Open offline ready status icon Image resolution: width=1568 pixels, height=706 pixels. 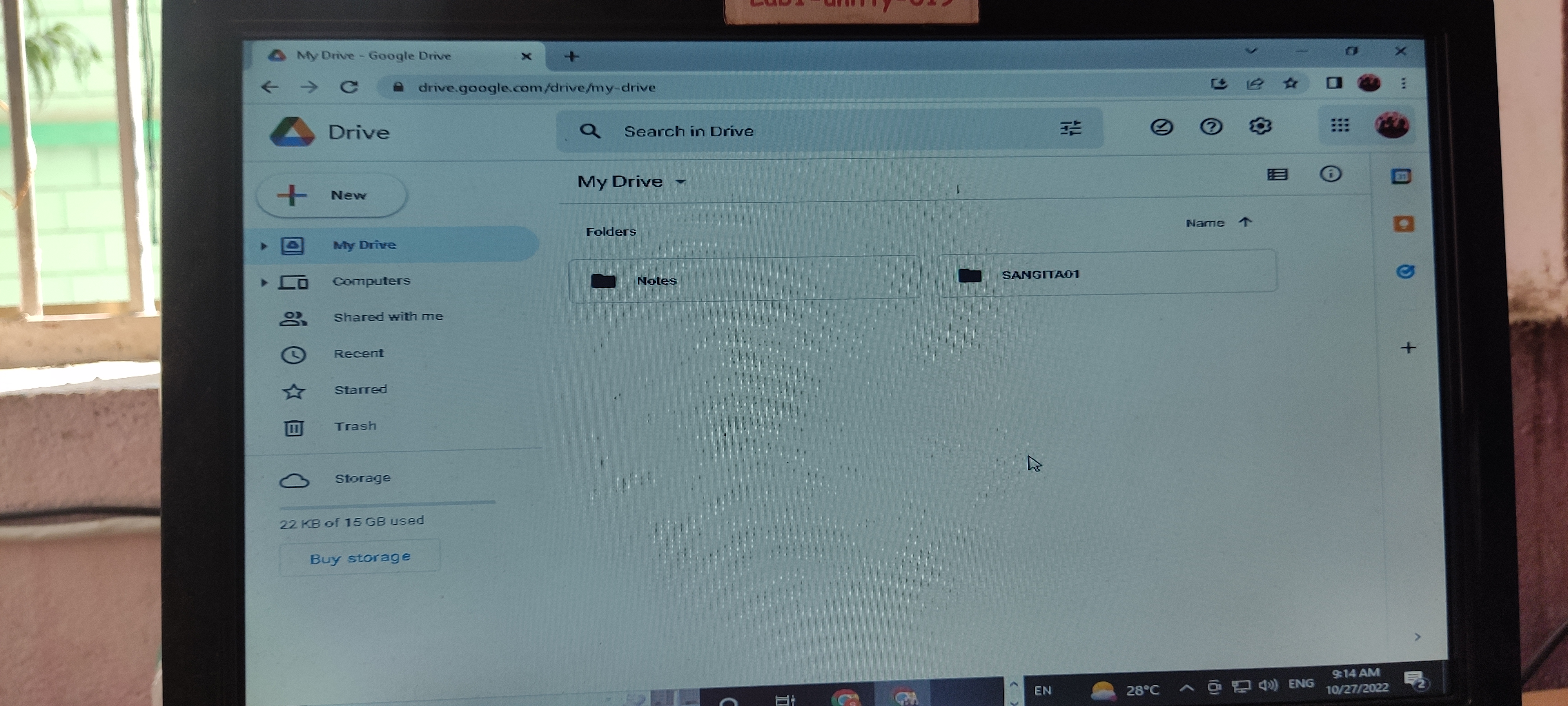pos(1161,127)
